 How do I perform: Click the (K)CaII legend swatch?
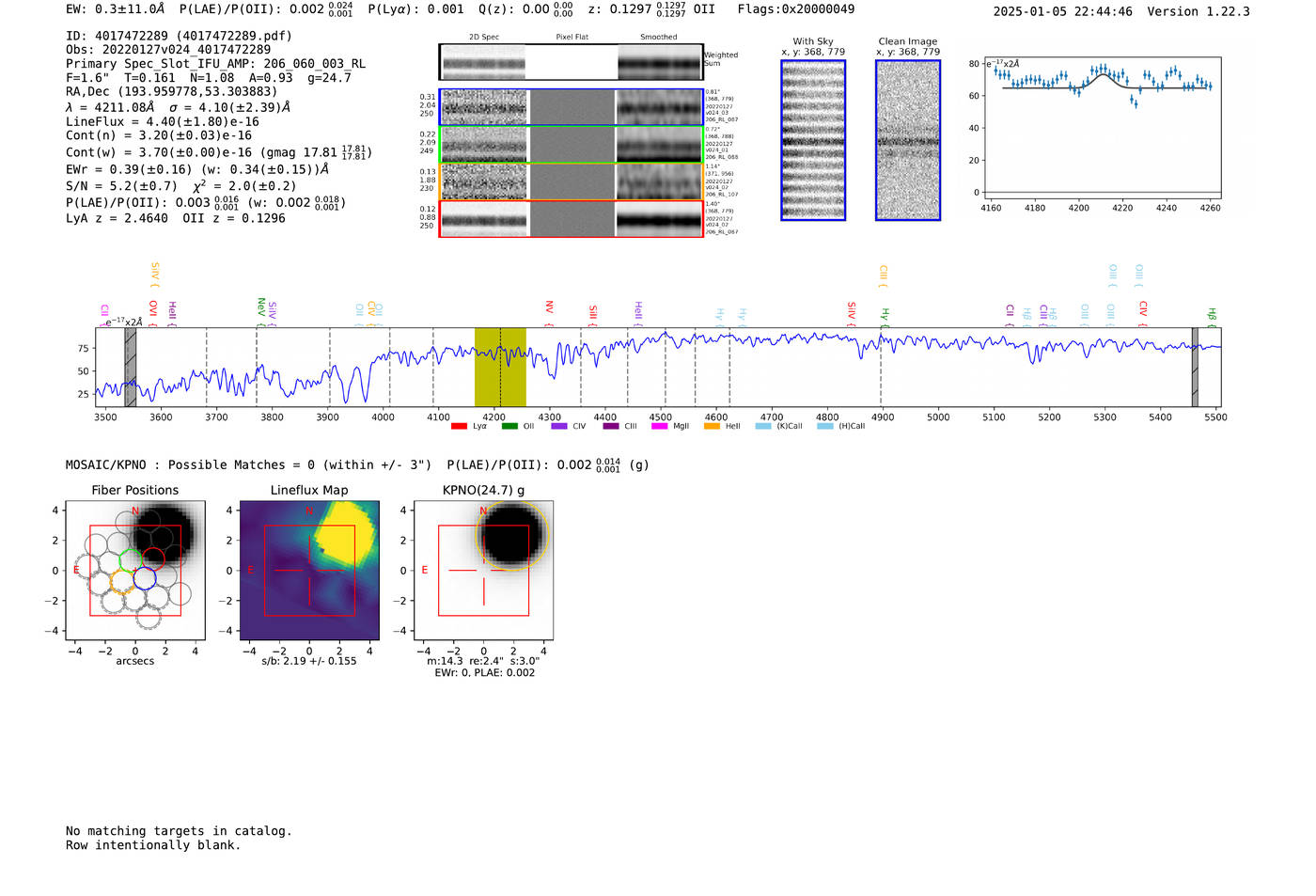pyautogui.click(x=763, y=426)
